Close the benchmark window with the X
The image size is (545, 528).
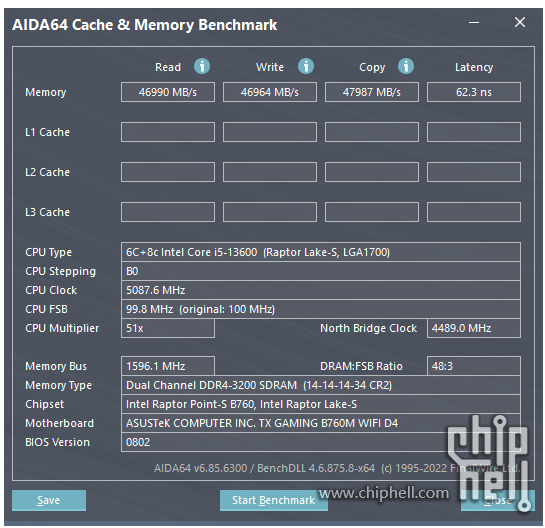520,22
